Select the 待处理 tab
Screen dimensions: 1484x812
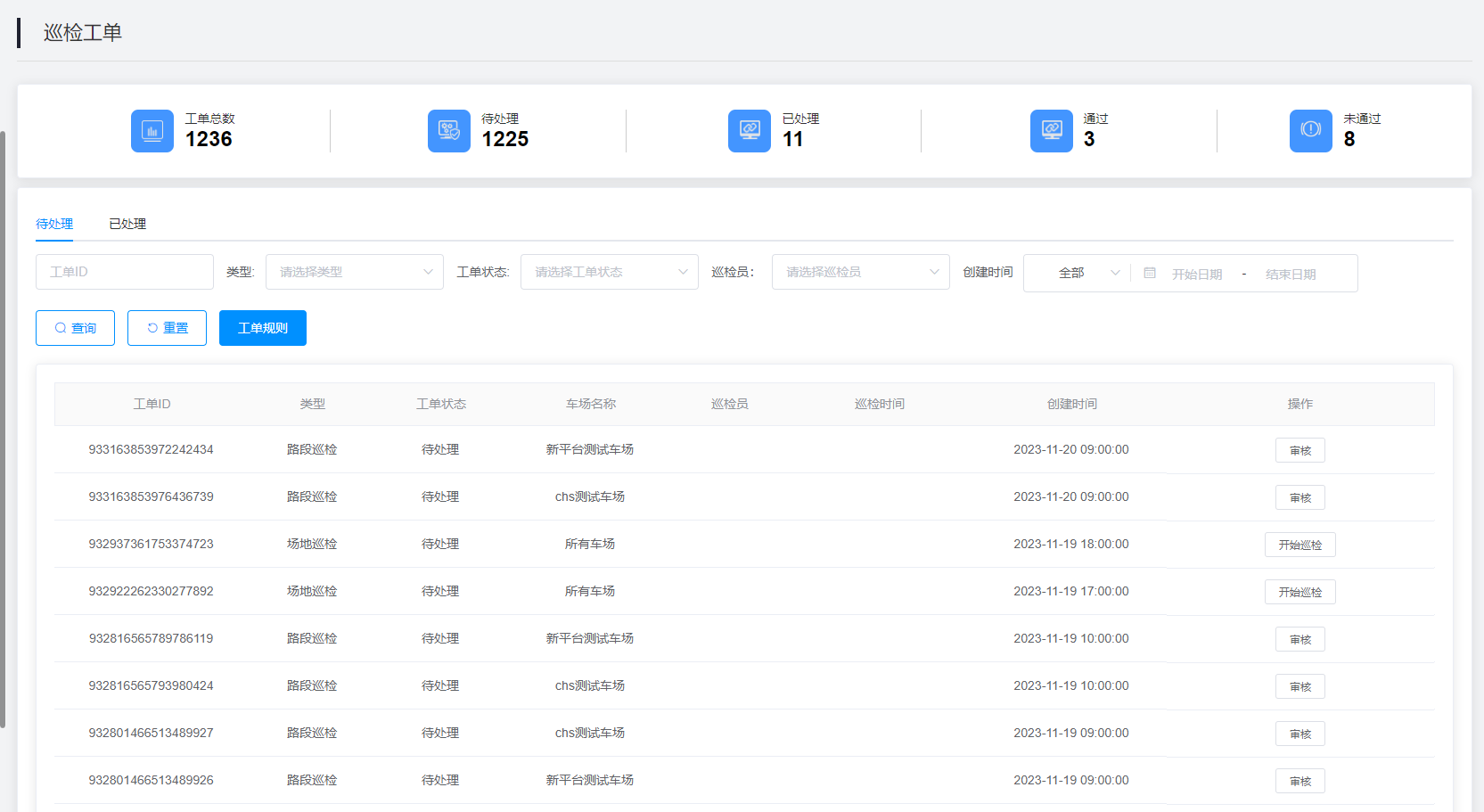pos(54,224)
